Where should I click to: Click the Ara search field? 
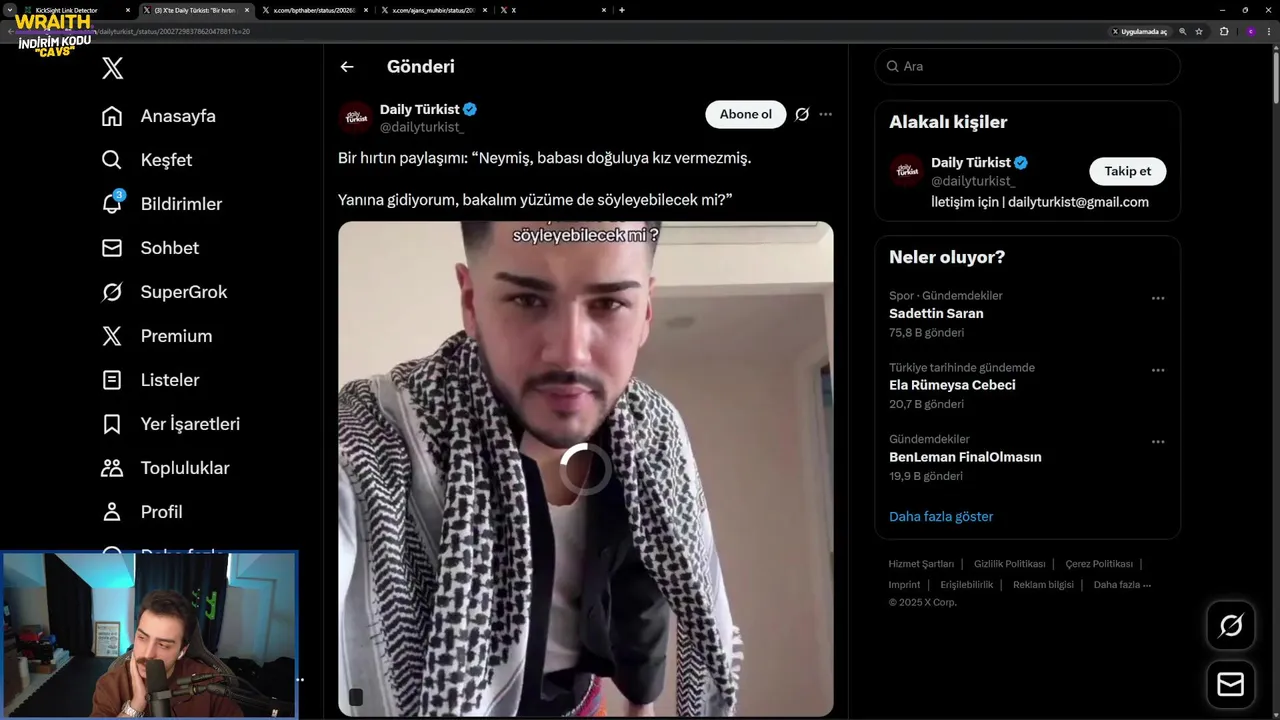tap(1028, 66)
